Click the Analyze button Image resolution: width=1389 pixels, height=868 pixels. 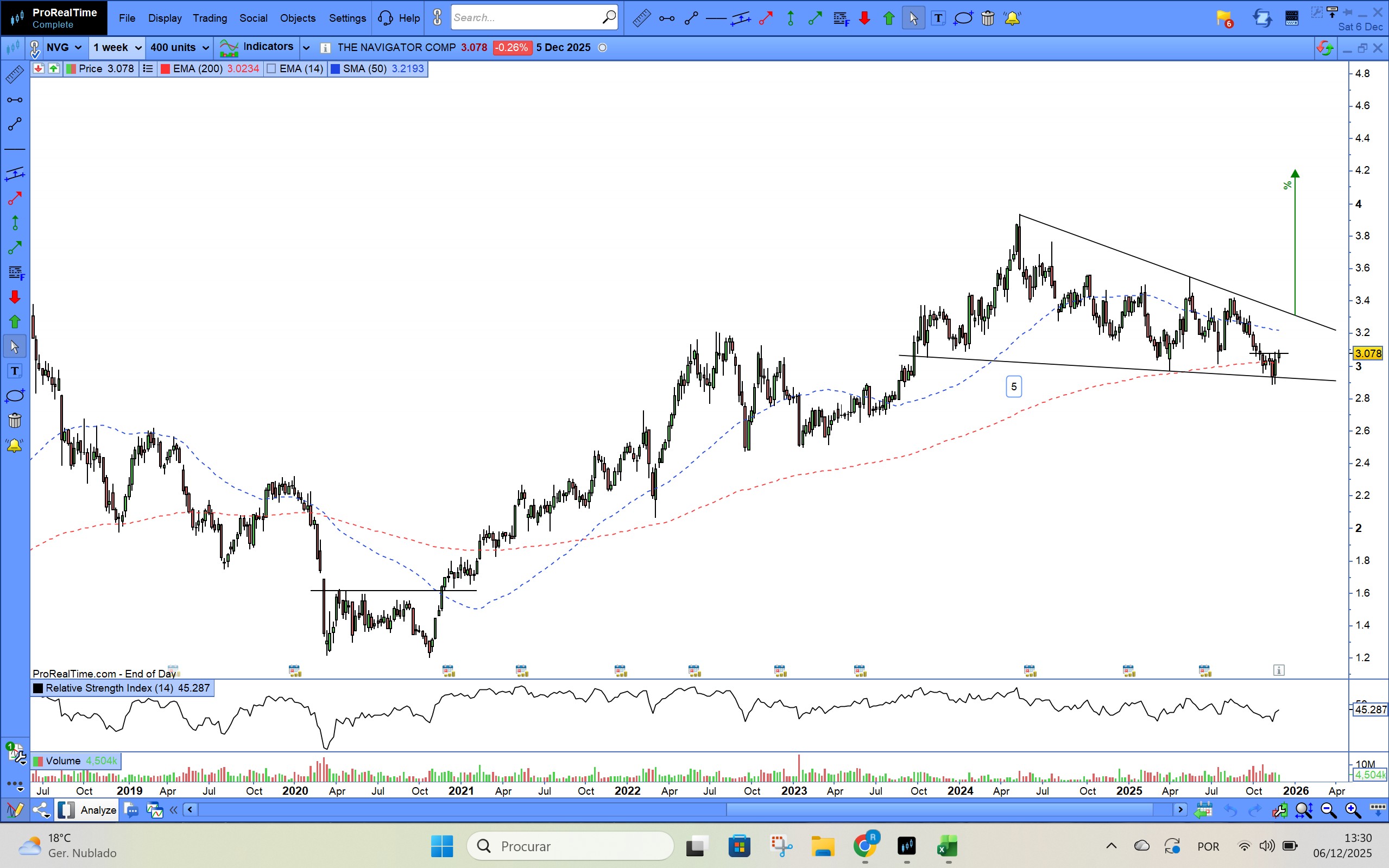point(98,810)
